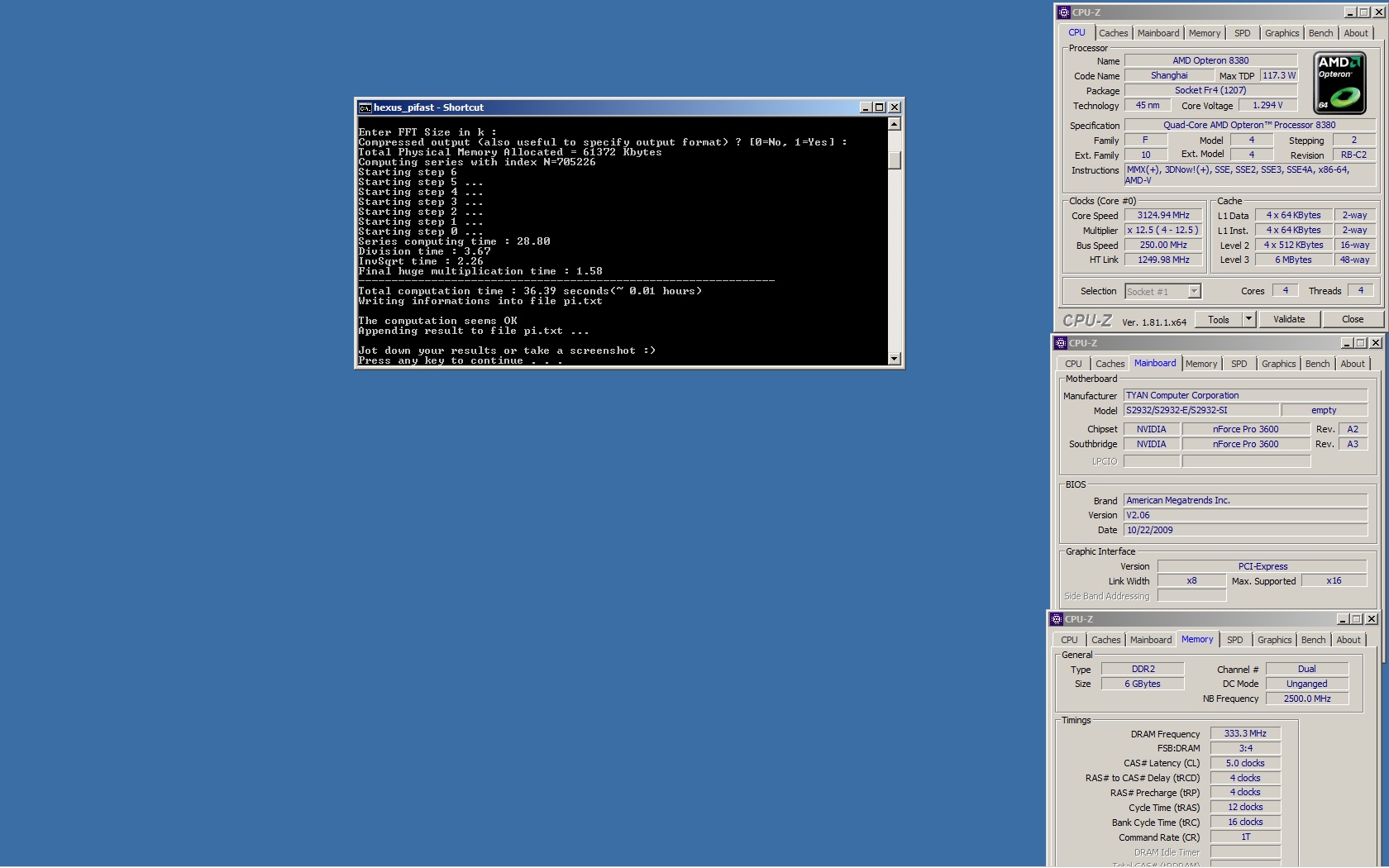Close the hexus_pifast console window
The image size is (1389, 868).
(894, 107)
